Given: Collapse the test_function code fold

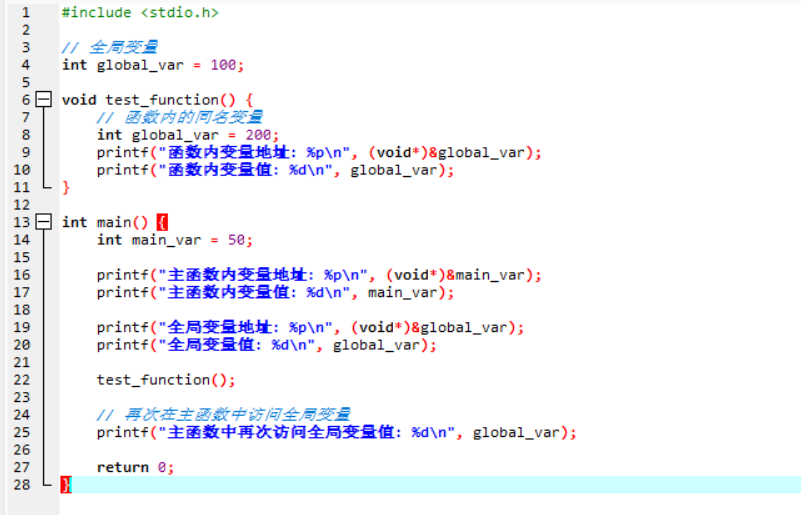Looking at the screenshot, I should pyautogui.click(x=43, y=99).
